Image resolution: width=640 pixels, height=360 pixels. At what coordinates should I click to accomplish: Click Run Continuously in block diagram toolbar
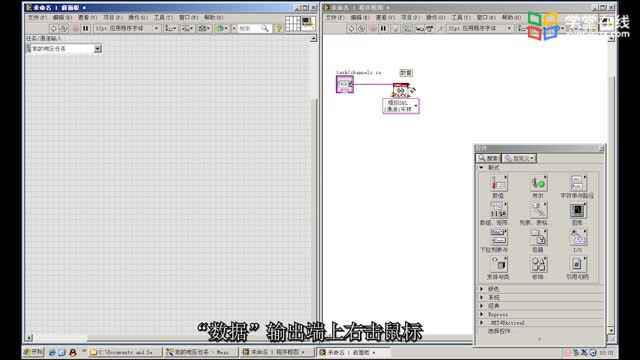tap(362, 28)
